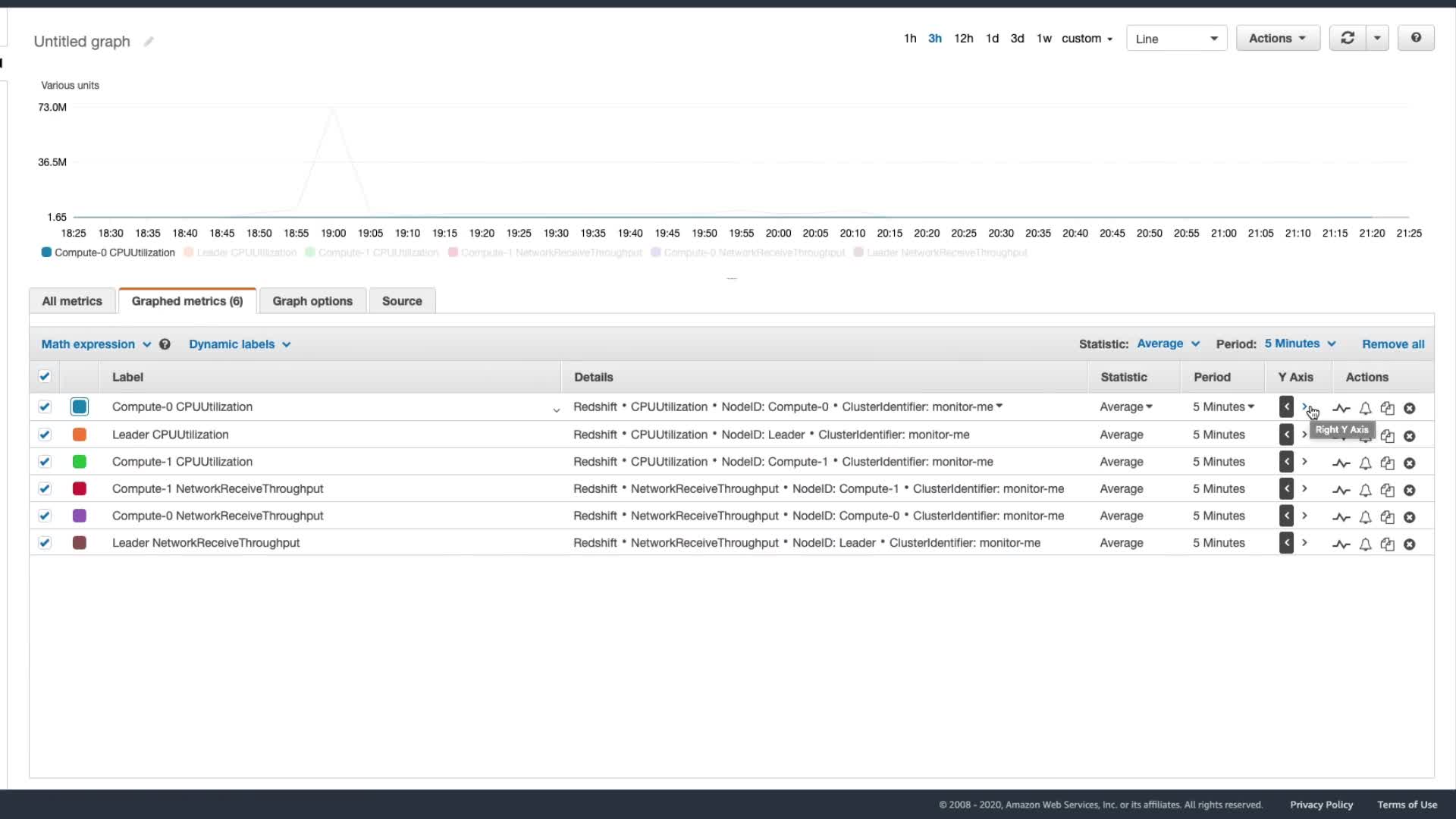This screenshot has height=819, width=1456.
Task: Set Compute-1 NetworkReceiveThroughput to left Y axis
Action: pyautogui.click(x=1286, y=489)
